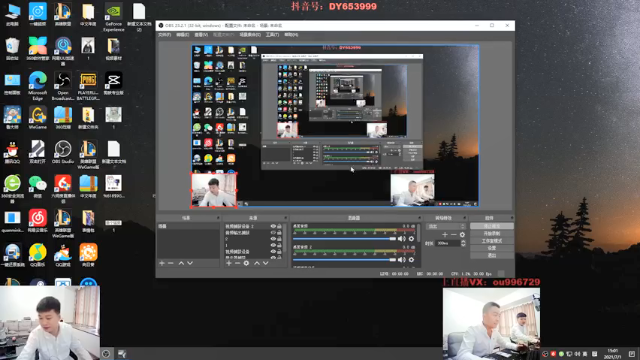The image size is (640, 360).
Task: Move selected source down in Sources panel
Action: tap(265, 263)
